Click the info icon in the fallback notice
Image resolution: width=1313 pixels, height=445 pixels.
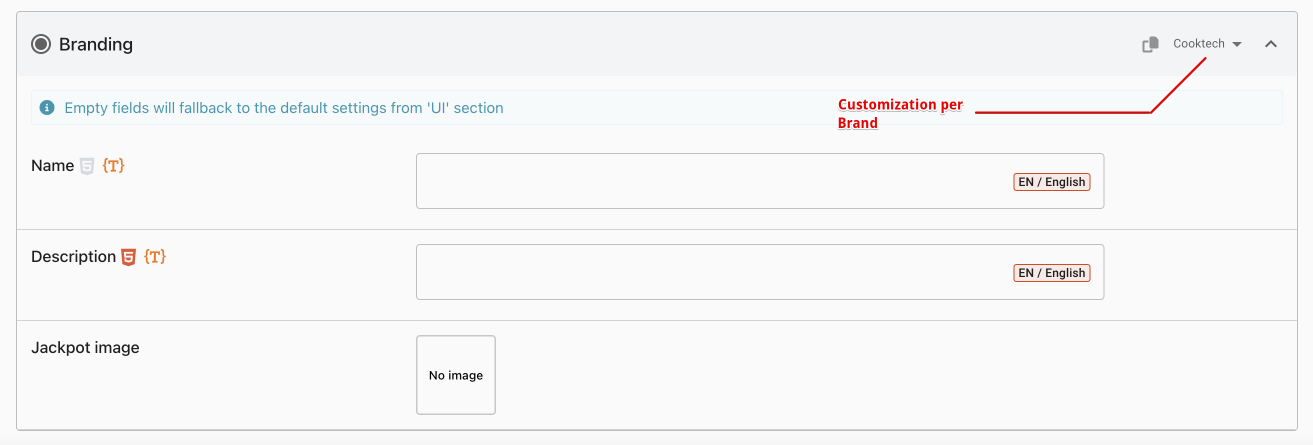[47, 107]
